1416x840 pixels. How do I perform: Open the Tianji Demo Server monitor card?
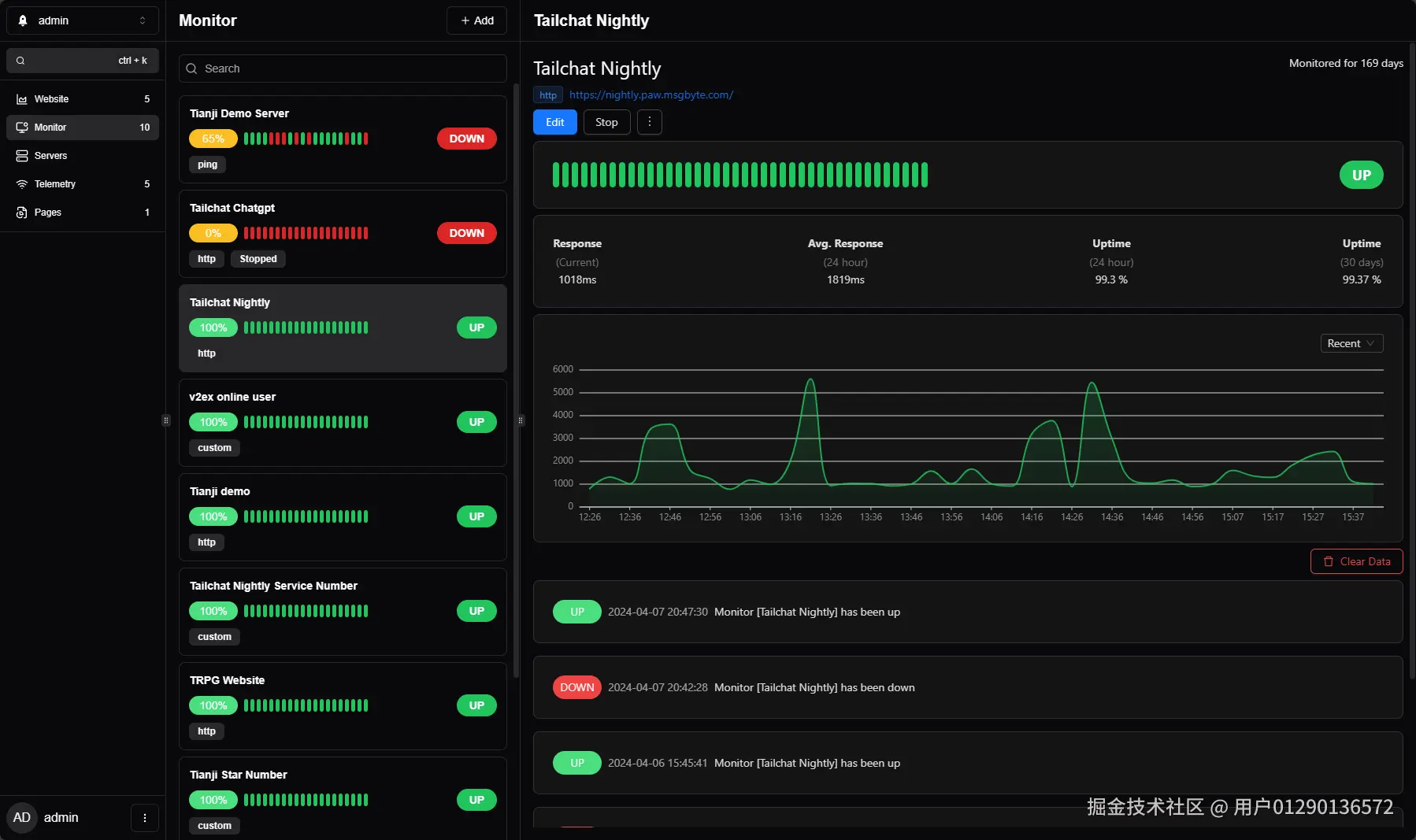(343, 139)
